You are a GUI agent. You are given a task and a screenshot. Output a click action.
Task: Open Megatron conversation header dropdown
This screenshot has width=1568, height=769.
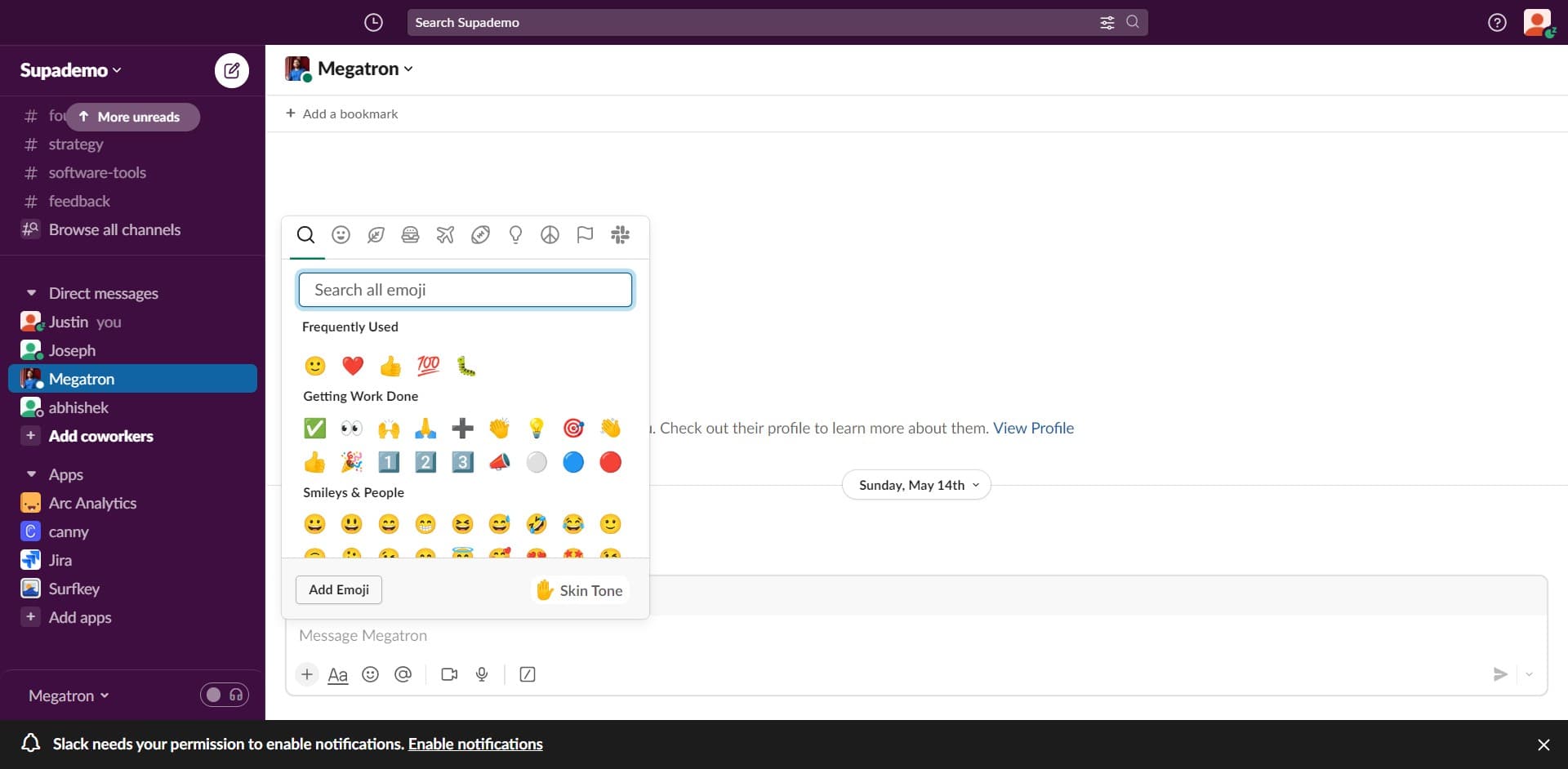[x=365, y=69]
